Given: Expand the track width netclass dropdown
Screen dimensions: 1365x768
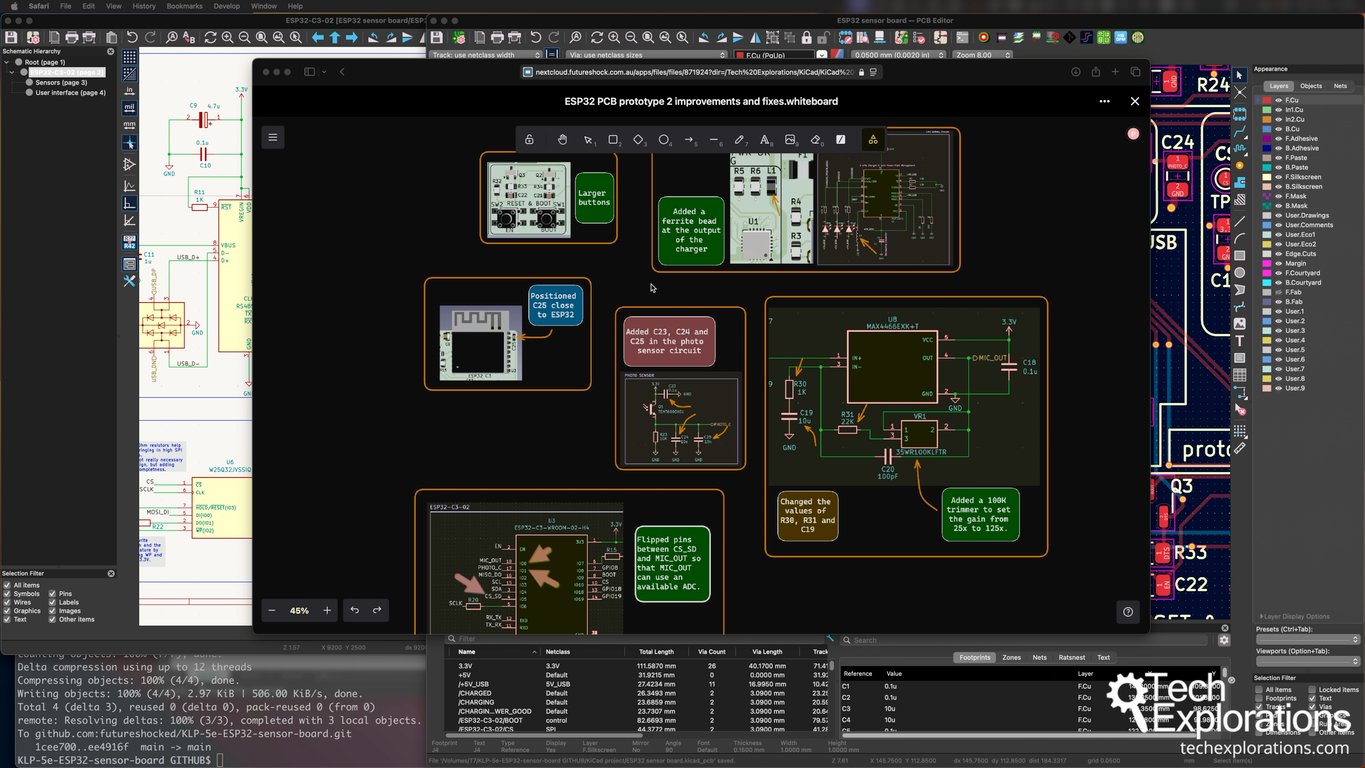Looking at the screenshot, I should (x=486, y=55).
